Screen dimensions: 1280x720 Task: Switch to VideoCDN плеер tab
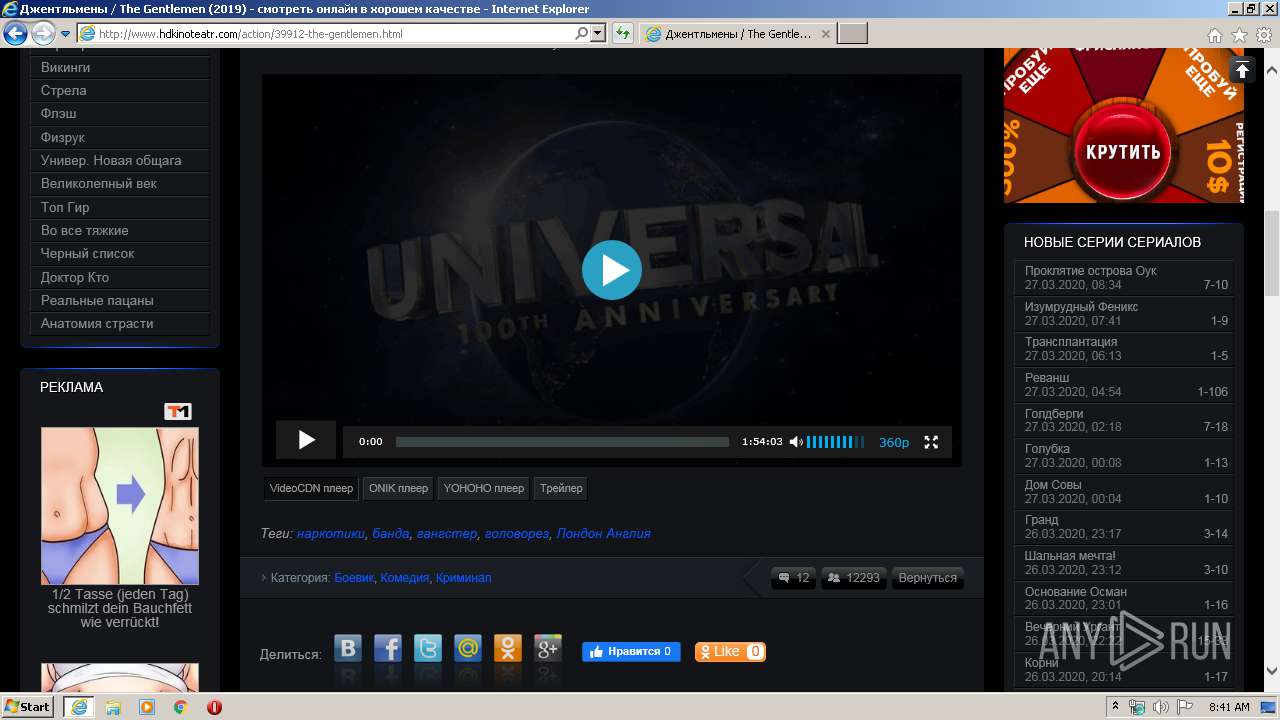pyautogui.click(x=311, y=488)
